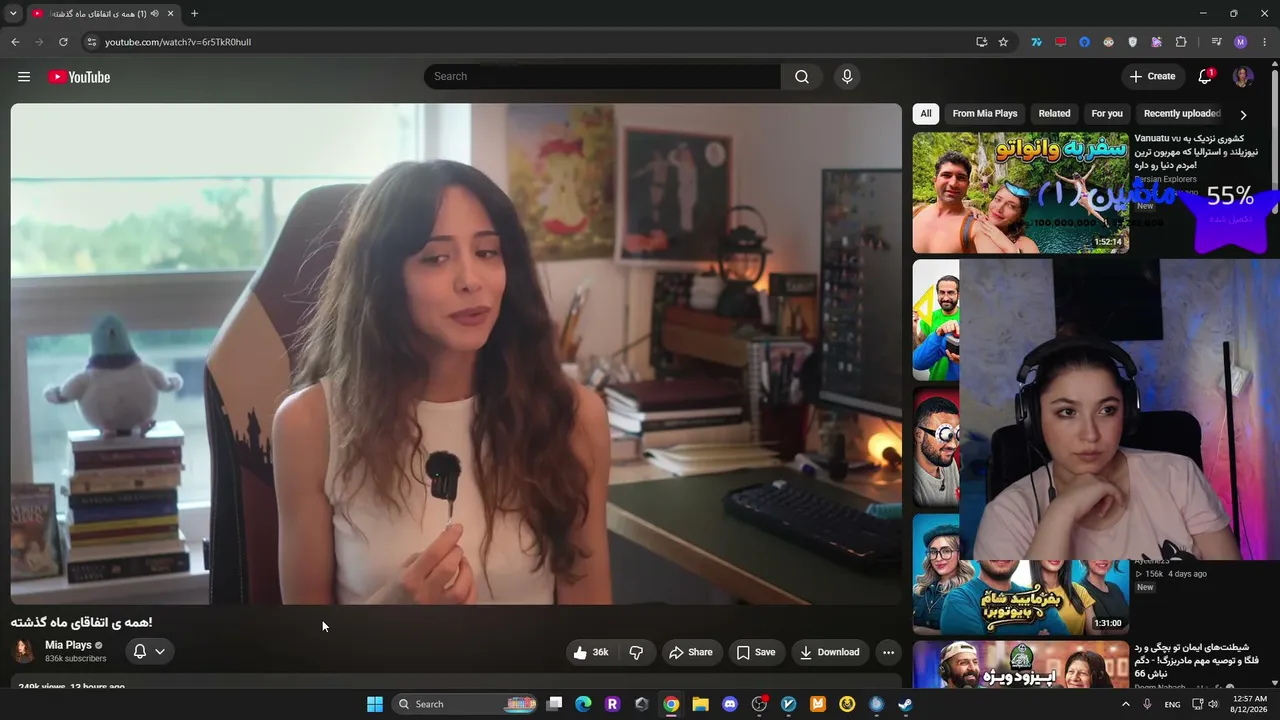Open Microsoft Edge from the taskbar
1280x720 pixels.
pos(584,704)
